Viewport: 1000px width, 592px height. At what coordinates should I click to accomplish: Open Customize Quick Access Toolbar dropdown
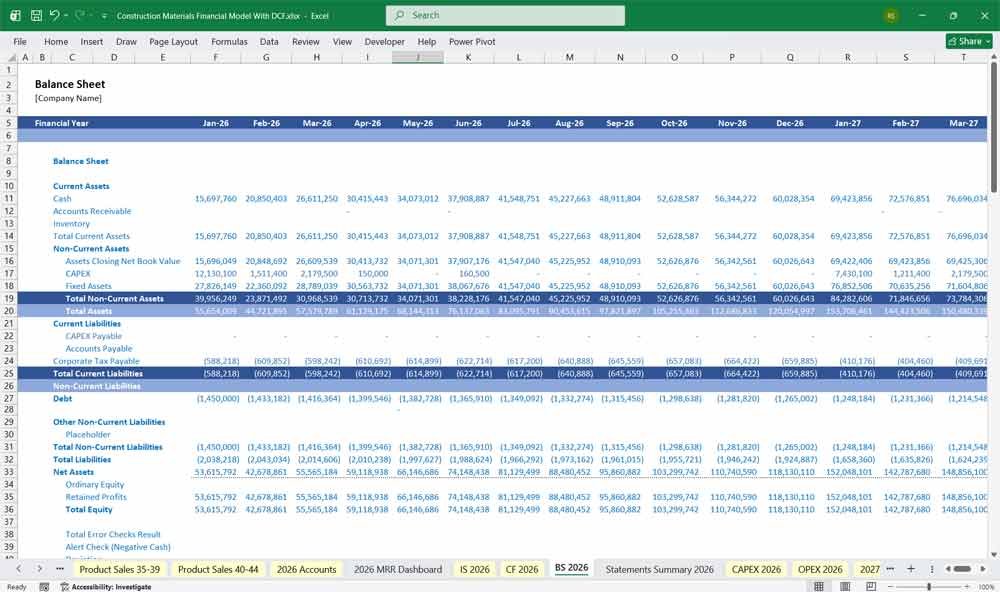(x=104, y=16)
